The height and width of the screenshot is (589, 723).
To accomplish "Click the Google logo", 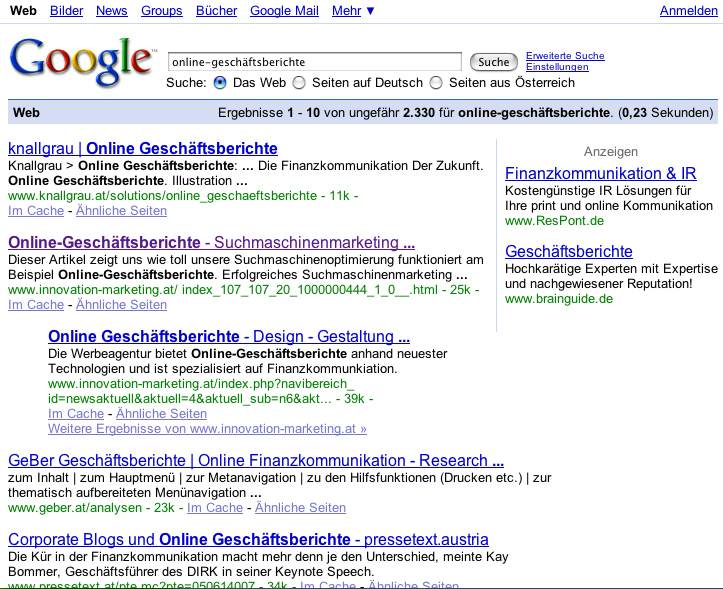I will pyautogui.click(x=83, y=62).
